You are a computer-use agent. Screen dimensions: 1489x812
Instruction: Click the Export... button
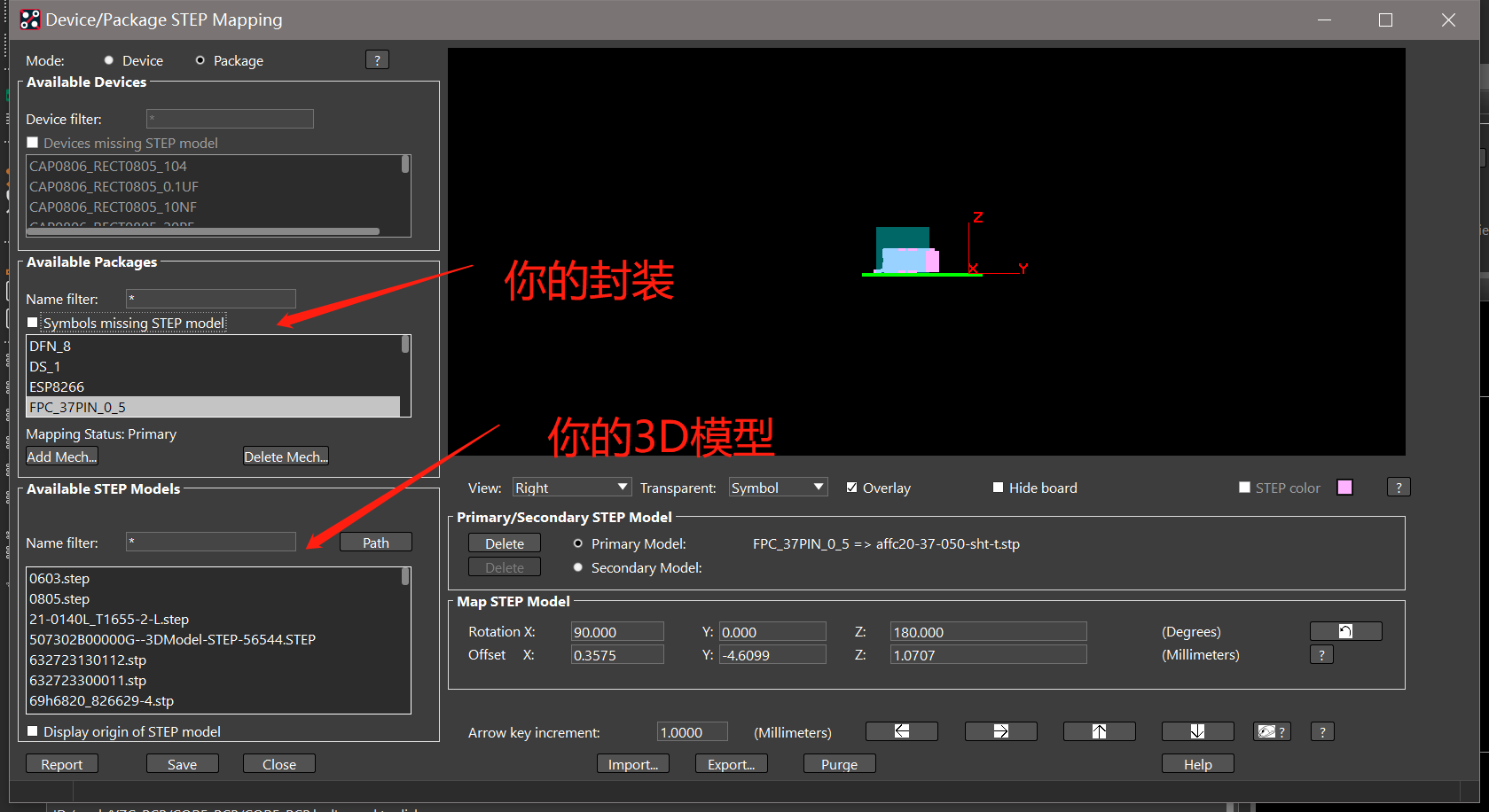732,763
